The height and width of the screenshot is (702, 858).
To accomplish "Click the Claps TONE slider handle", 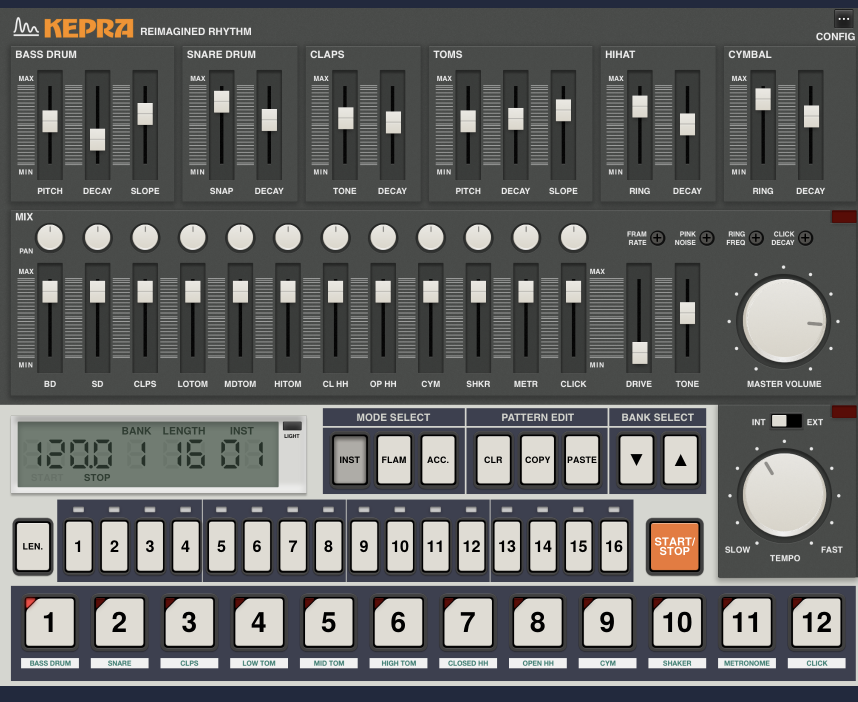I will click(x=345, y=118).
